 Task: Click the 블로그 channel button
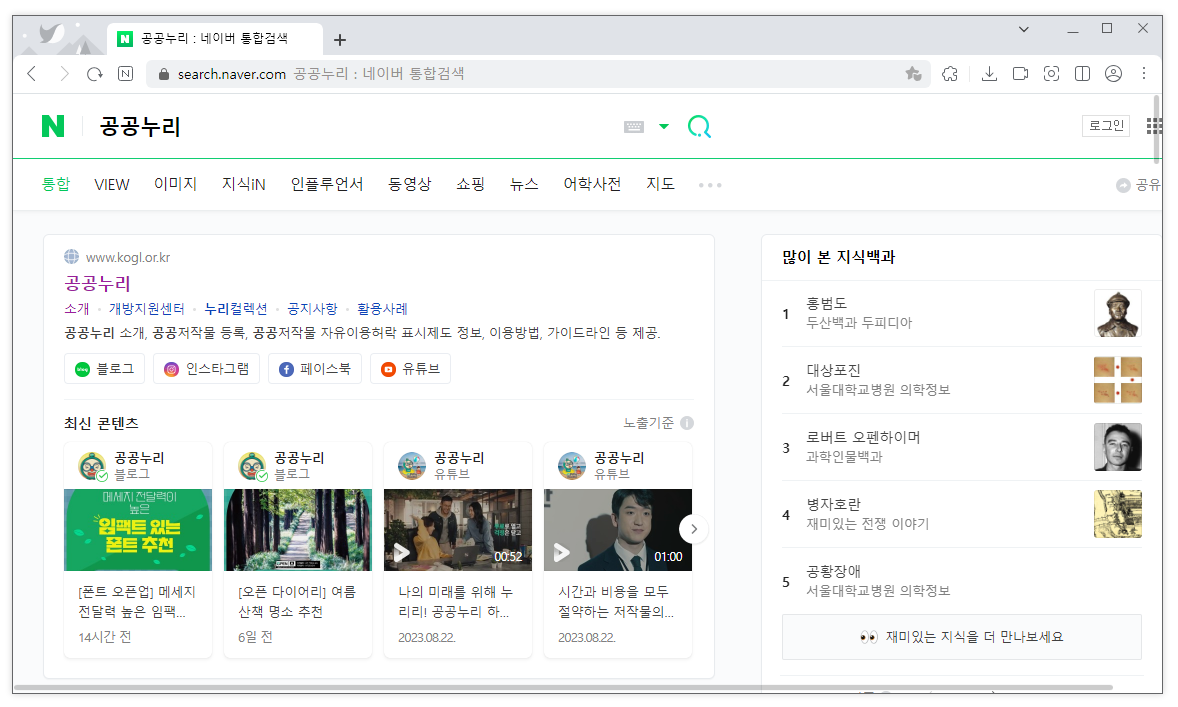click(x=104, y=369)
